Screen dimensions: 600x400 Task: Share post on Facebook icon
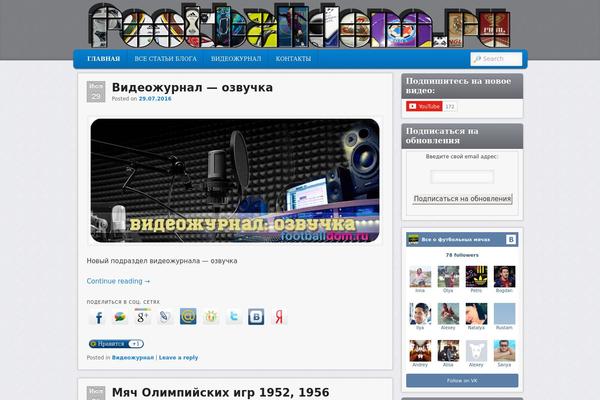coord(97,317)
